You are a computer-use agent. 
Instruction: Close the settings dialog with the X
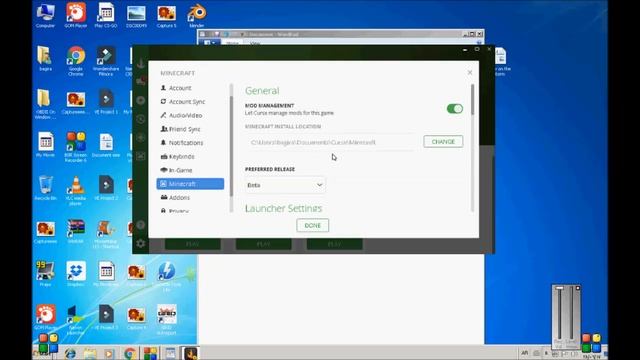point(470,72)
